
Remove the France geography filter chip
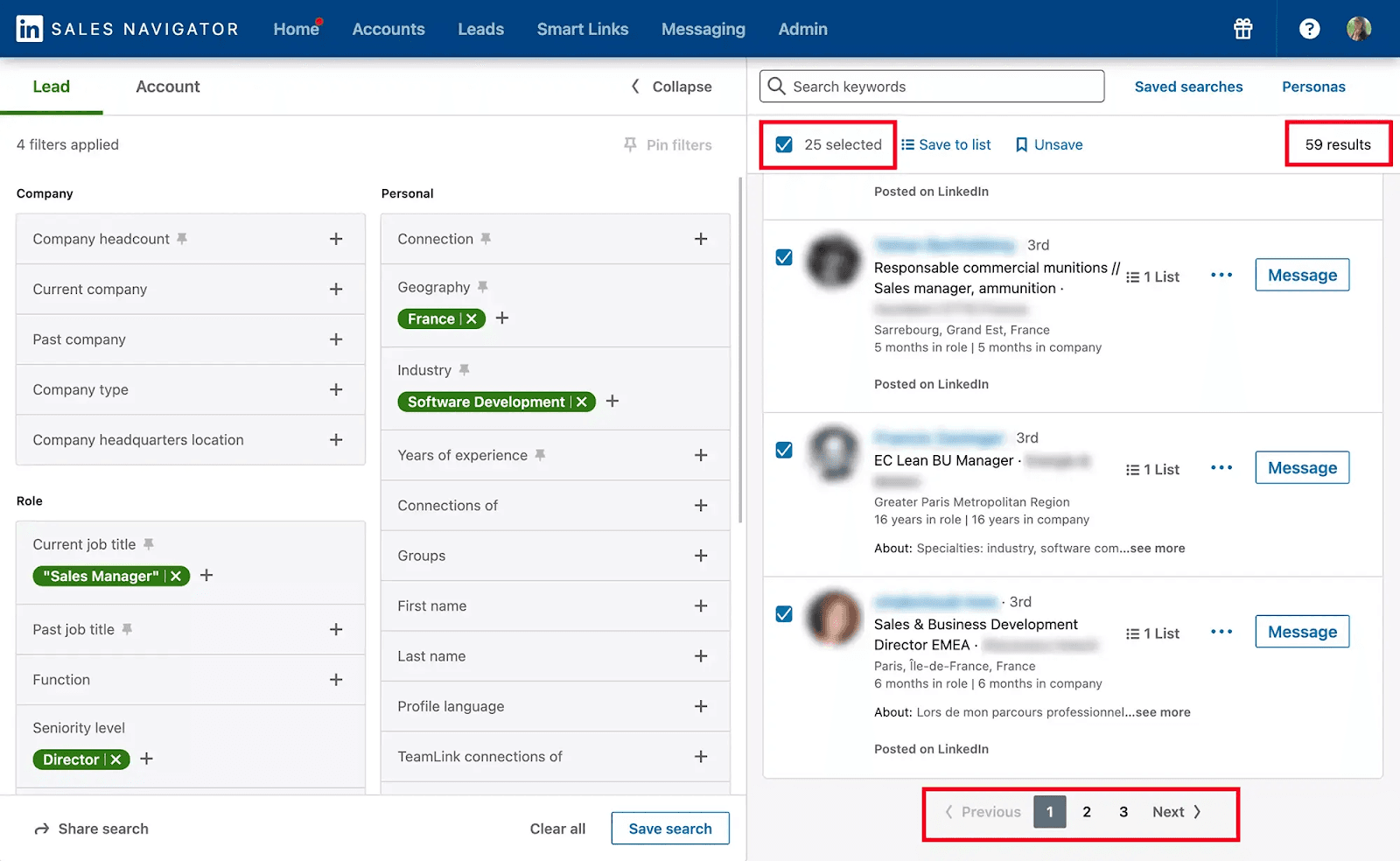[472, 318]
